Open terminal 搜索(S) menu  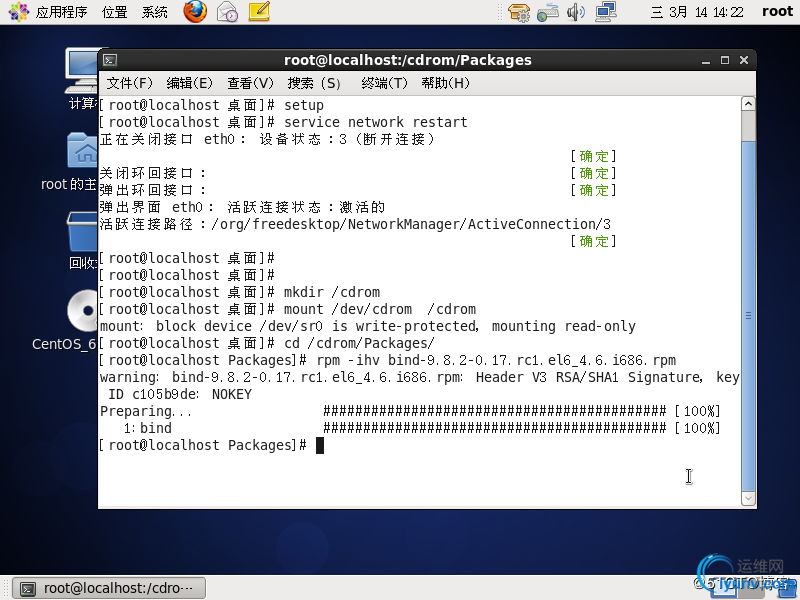(x=314, y=83)
